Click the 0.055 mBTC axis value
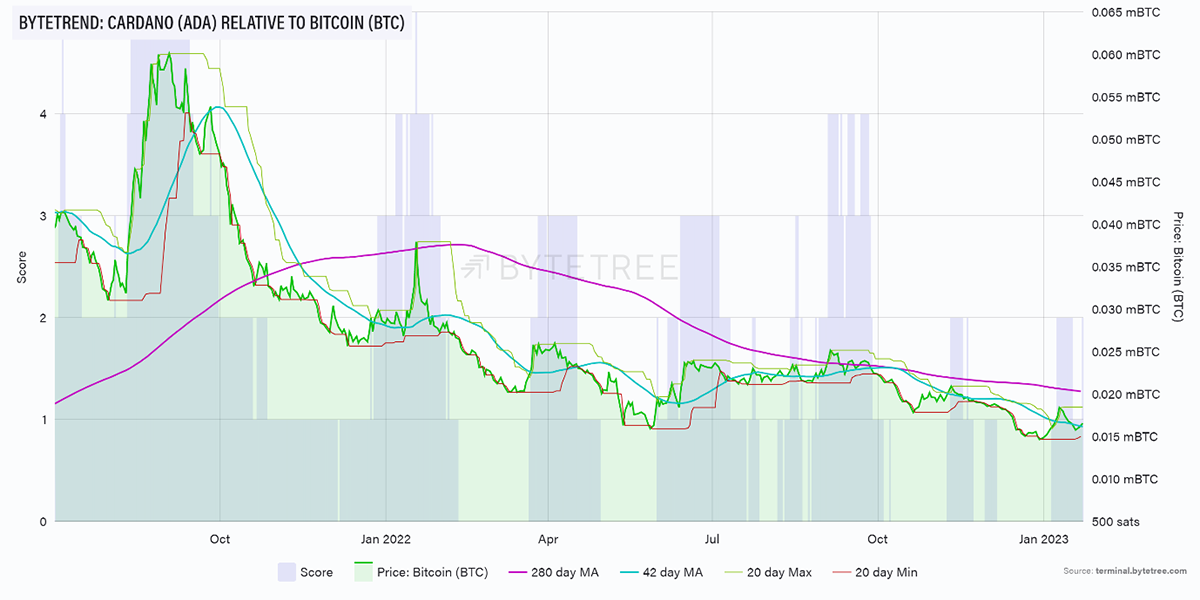This screenshot has height=600, width=1200. (x=1126, y=98)
